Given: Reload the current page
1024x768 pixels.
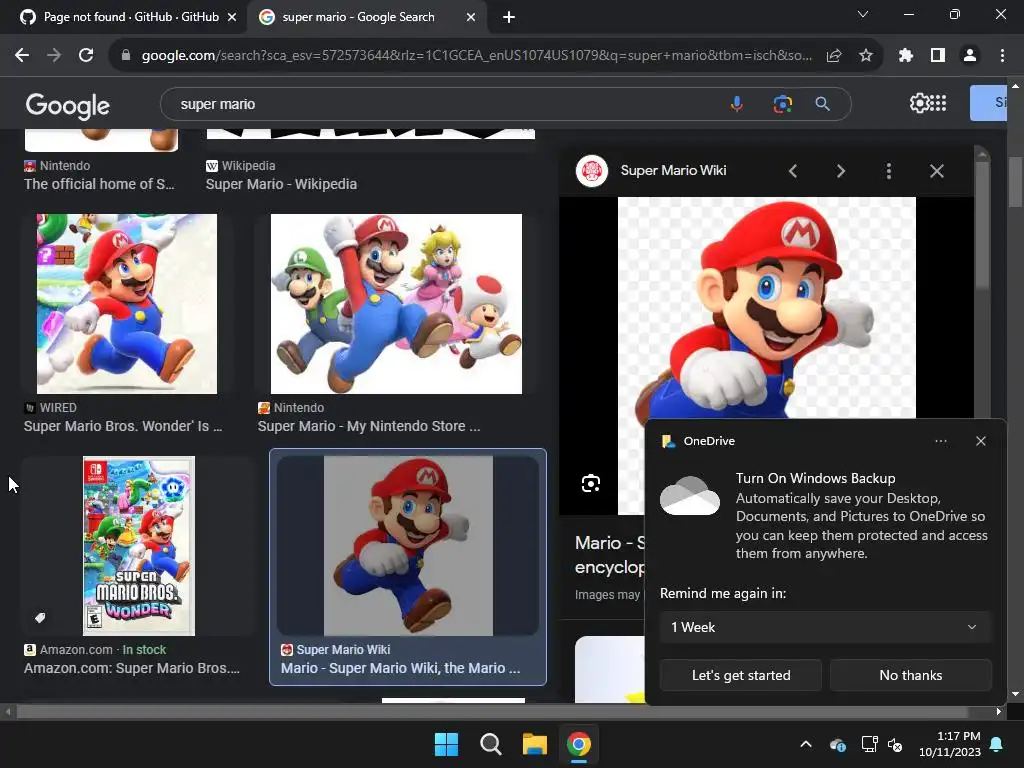Looking at the screenshot, I should [x=86, y=56].
